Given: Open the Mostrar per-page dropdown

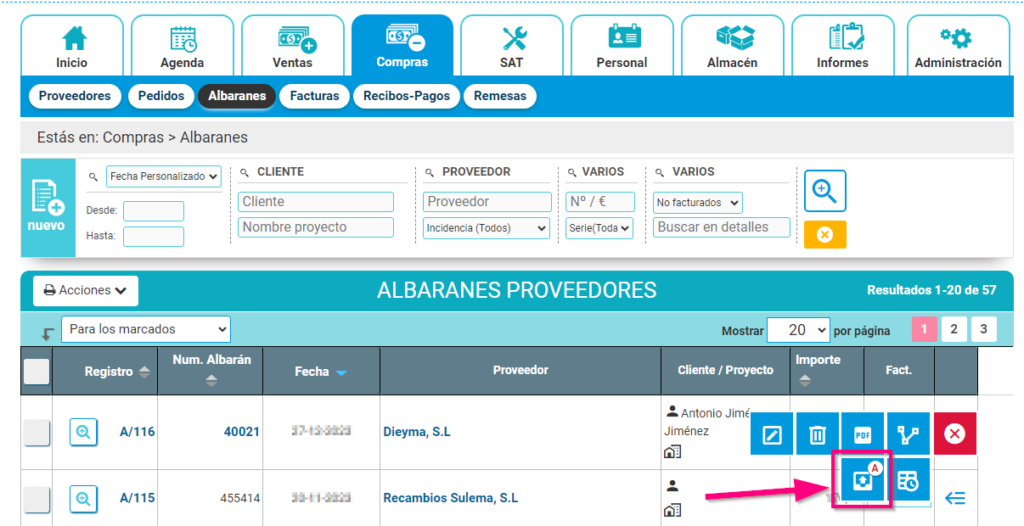Looking at the screenshot, I should point(798,330).
